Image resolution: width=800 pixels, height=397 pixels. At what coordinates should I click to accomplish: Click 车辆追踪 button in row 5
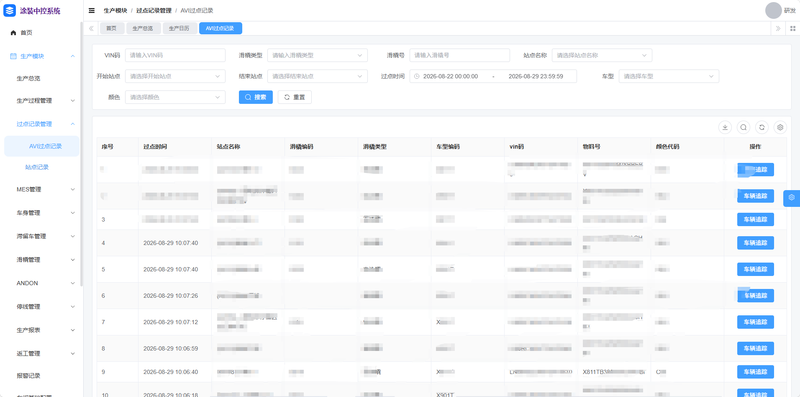pos(755,269)
